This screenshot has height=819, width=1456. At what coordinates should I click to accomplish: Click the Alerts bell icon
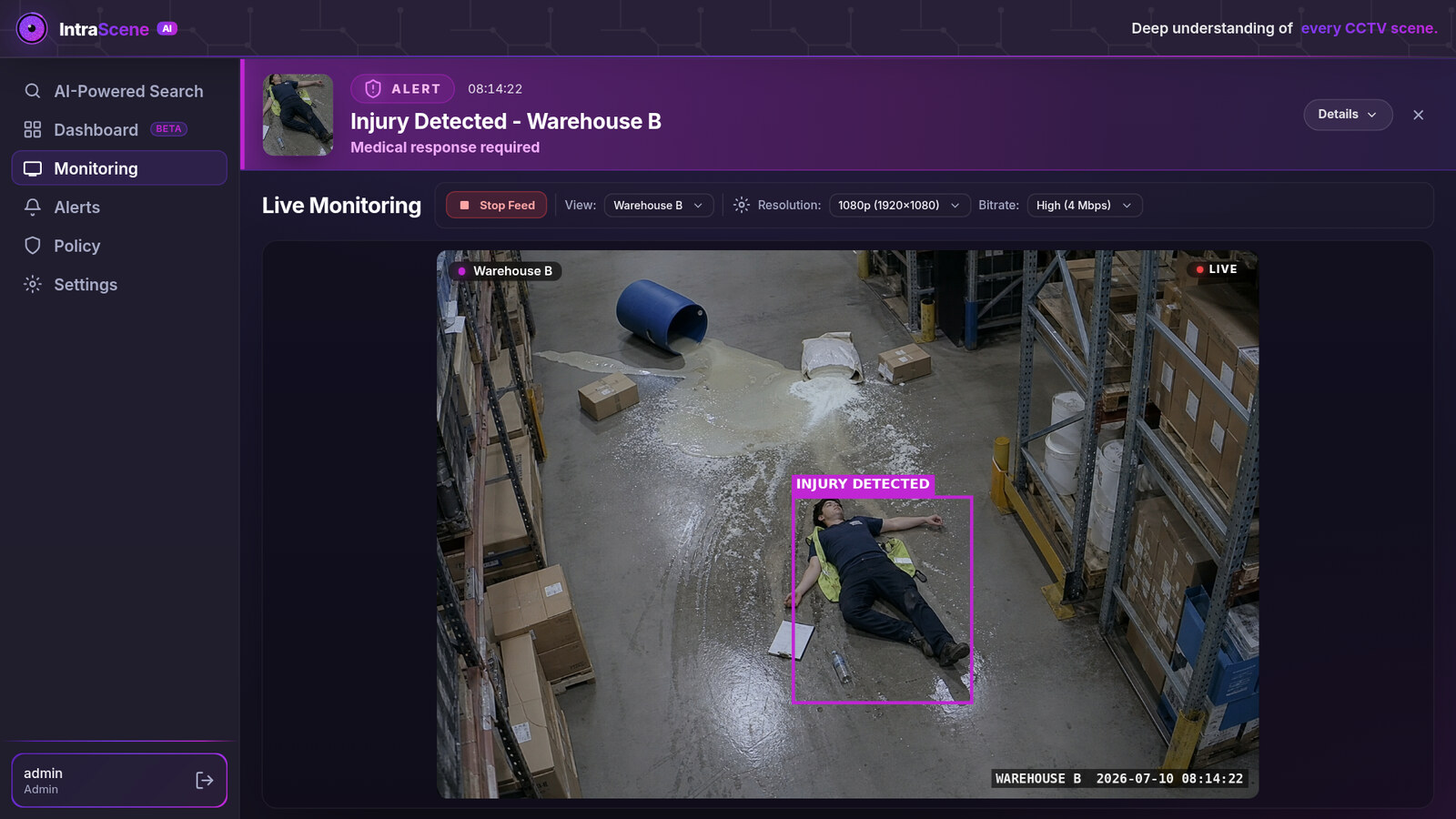(x=33, y=207)
